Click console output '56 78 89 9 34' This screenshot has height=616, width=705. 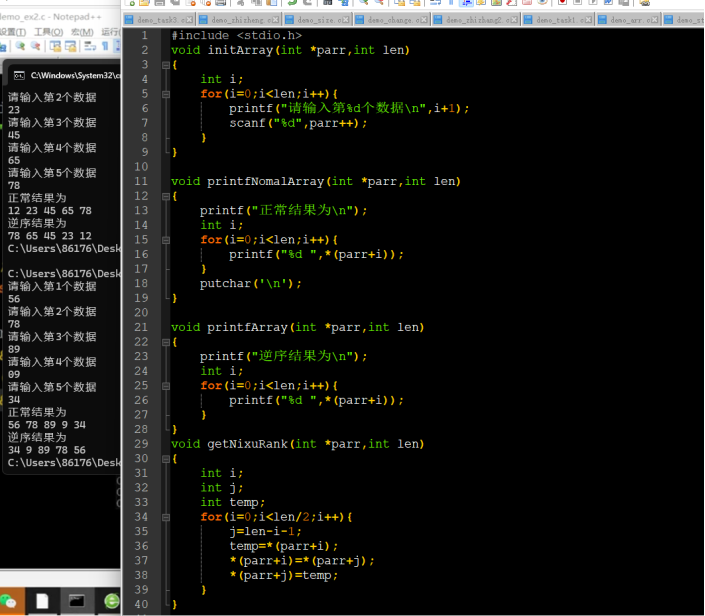[47, 424]
